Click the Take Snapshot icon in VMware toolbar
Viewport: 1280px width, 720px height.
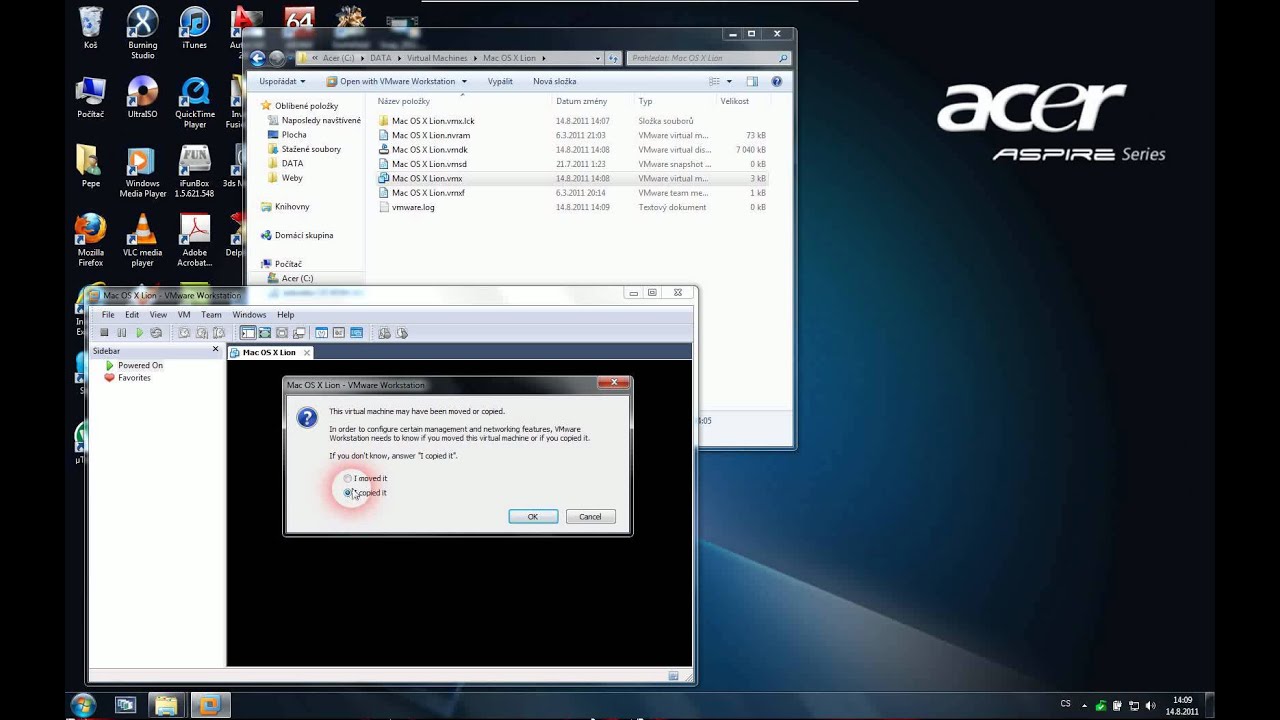[x=184, y=333]
